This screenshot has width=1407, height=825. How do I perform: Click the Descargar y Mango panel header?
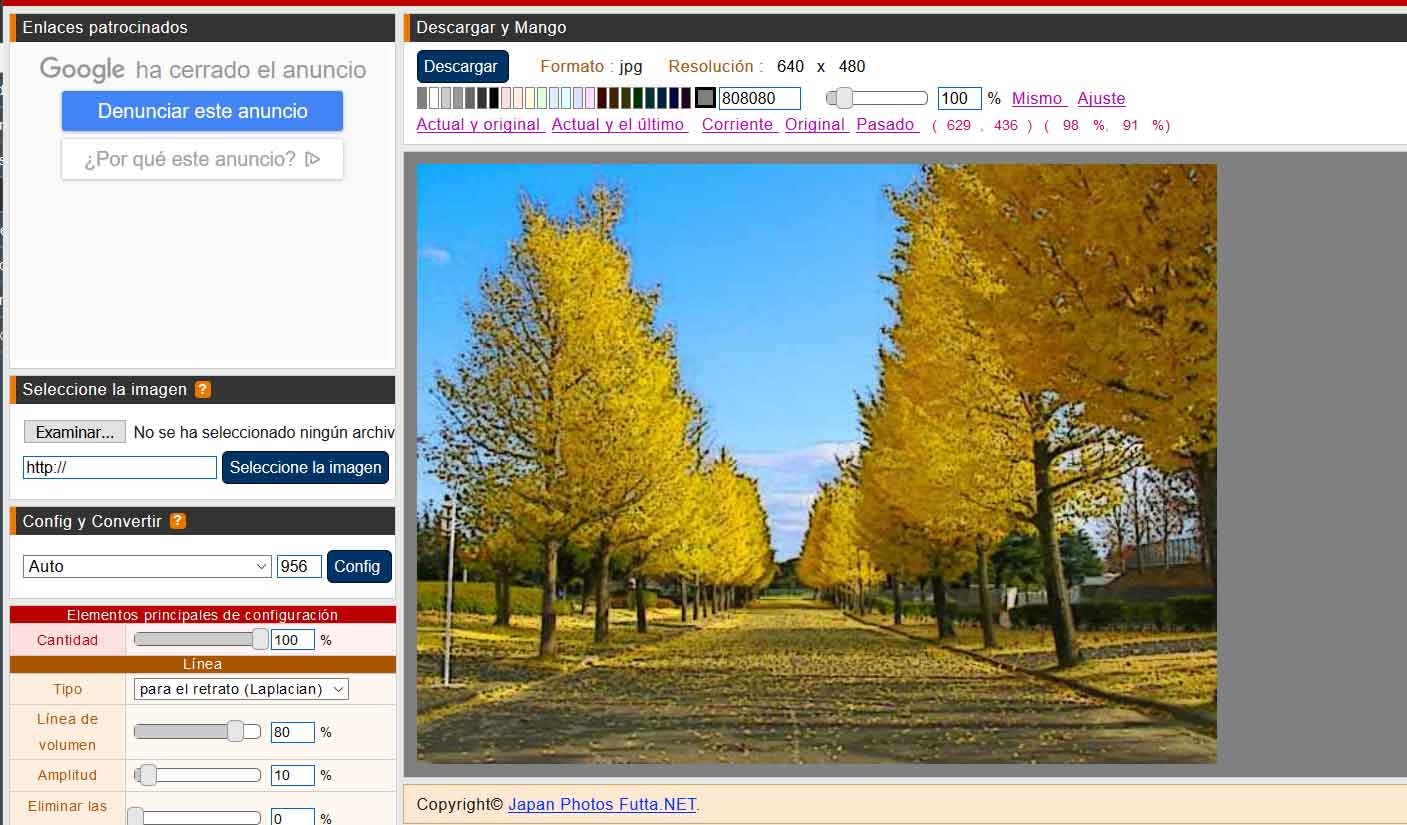905,28
